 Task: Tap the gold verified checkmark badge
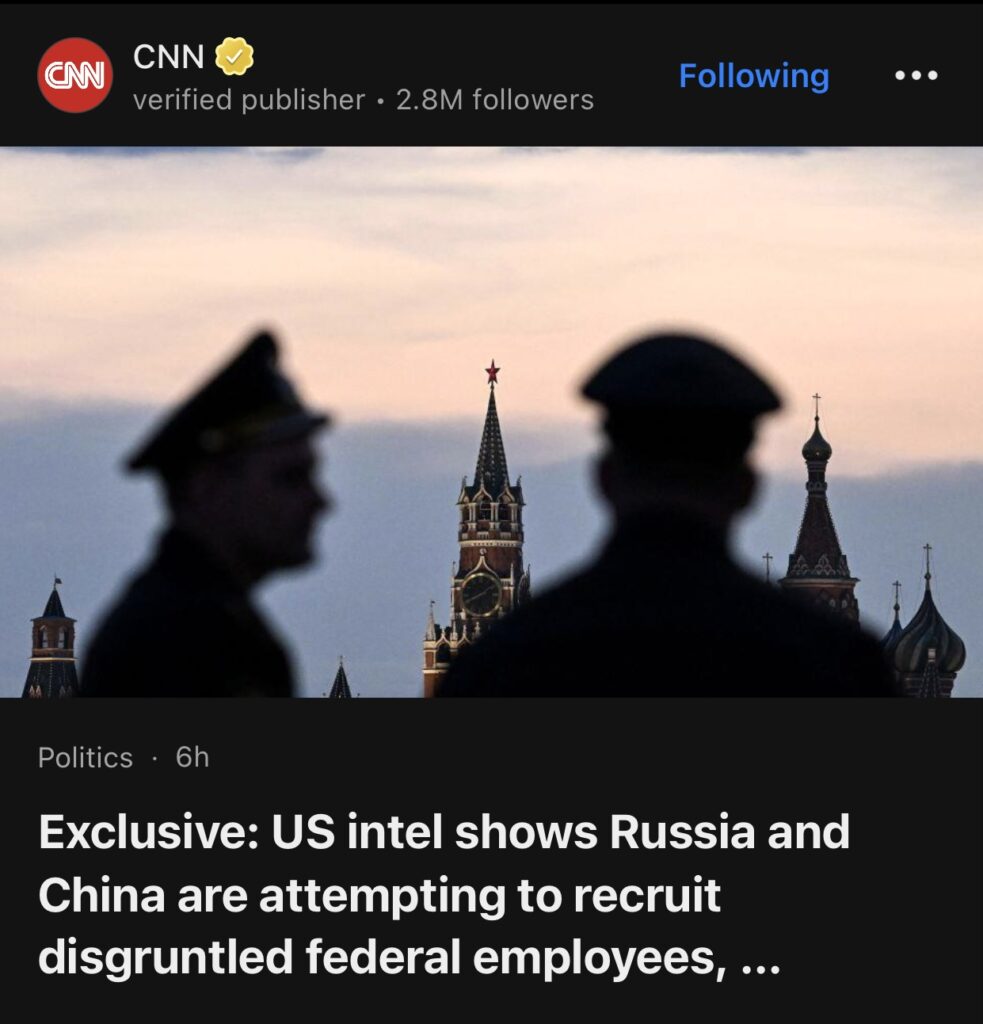coord(234,56)
